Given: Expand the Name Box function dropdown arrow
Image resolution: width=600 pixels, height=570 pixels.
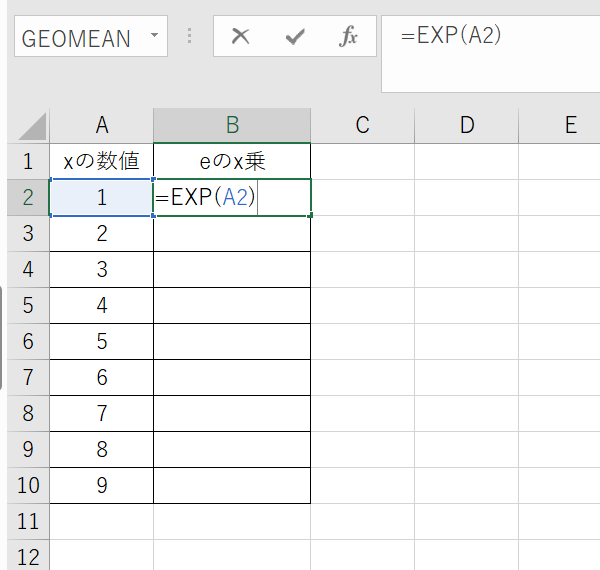Looking at the screenshot, I should tap(153, 38).
